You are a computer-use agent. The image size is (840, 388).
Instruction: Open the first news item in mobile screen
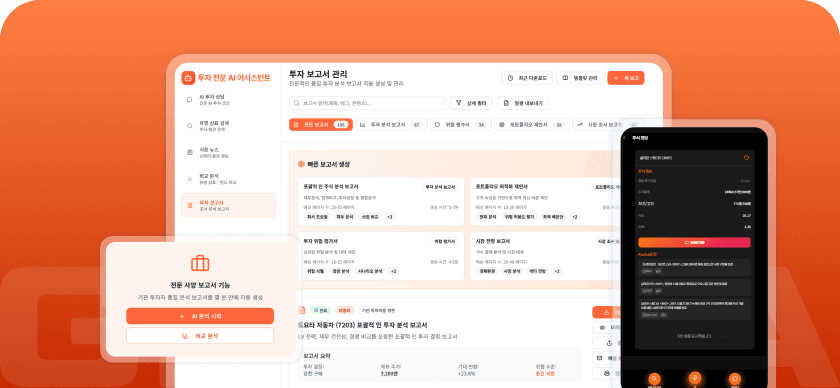(694, 267)
